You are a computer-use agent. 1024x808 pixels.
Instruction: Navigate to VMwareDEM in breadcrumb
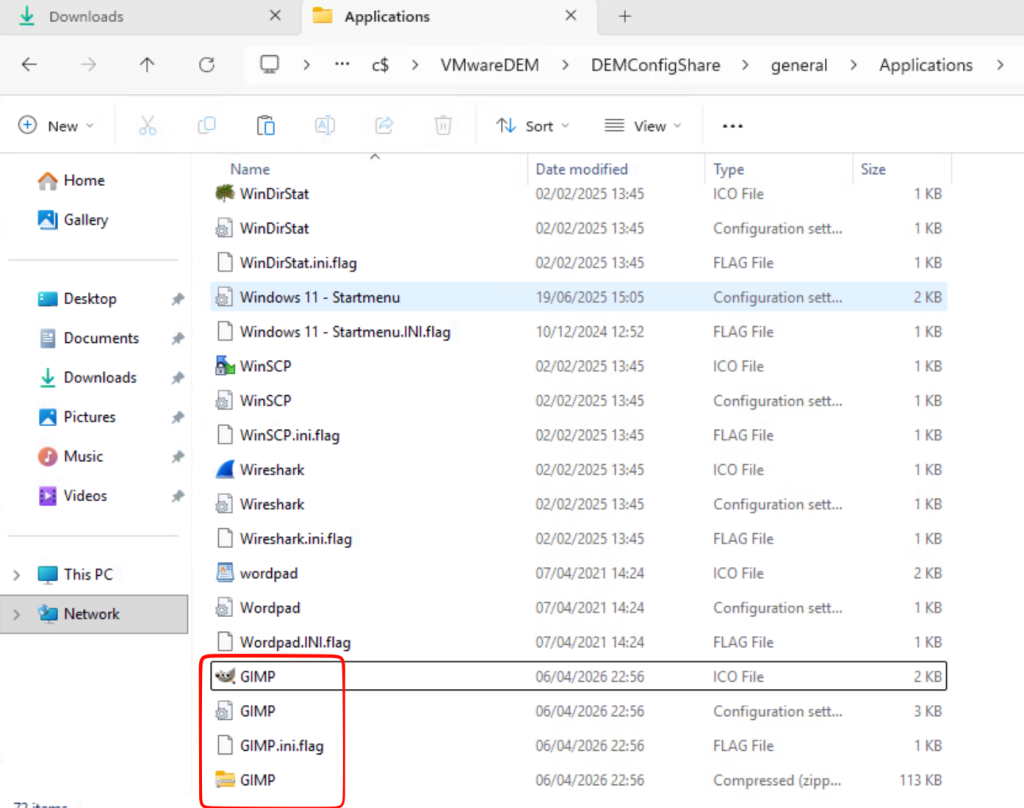click(490, 65)
